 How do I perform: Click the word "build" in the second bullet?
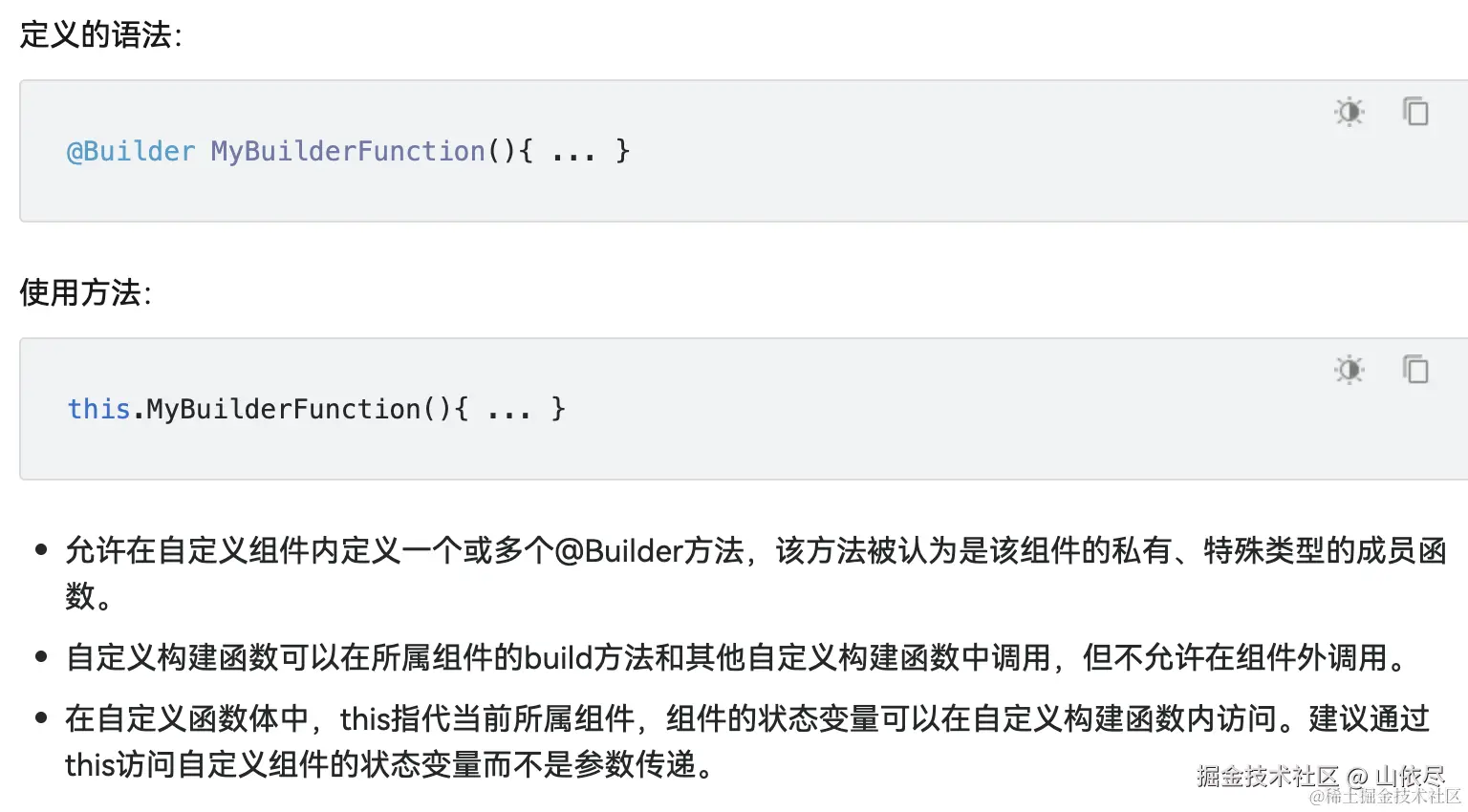coord(558,658)
